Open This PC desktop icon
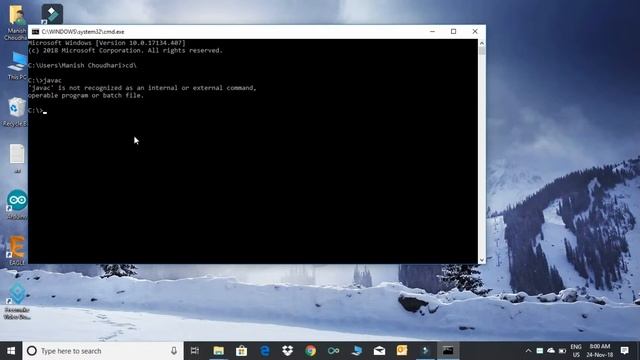Screen dimensions: 640x360 [17, 65]
